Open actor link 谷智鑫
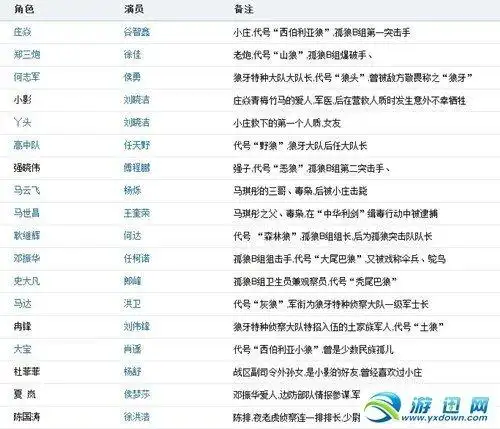The width and height of the screenshot is (500, 429). (137, 32)
